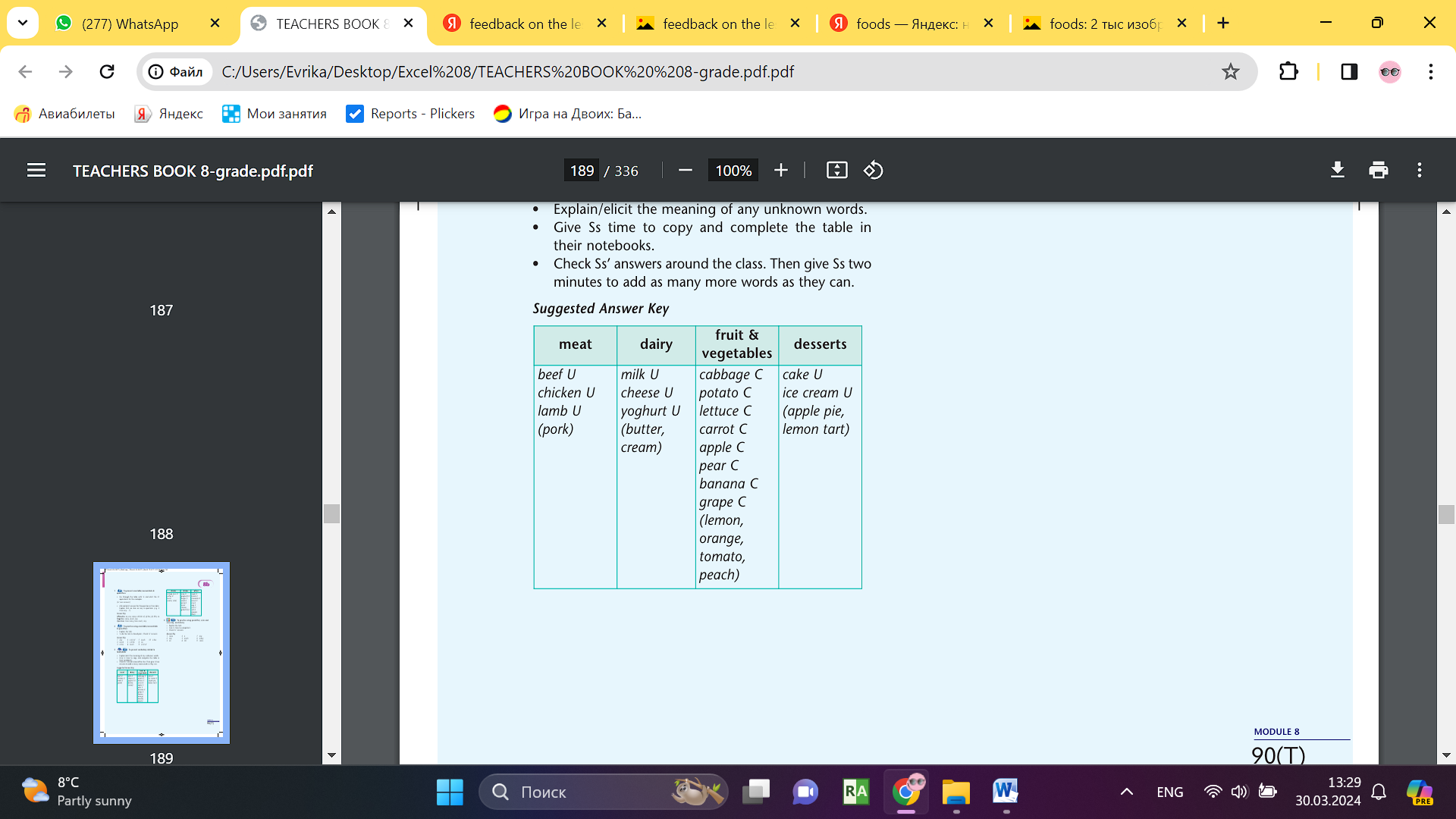Click the fit to page icon
Image resolution: width=1456 pixels, height=819 pixels.
click(x=836, y=171)
